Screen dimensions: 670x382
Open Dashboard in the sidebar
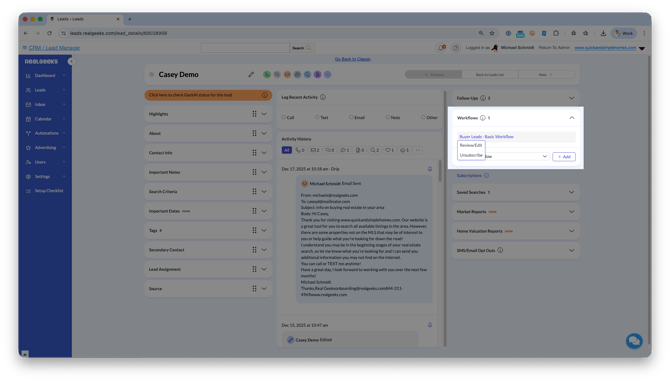click(45, 76)
